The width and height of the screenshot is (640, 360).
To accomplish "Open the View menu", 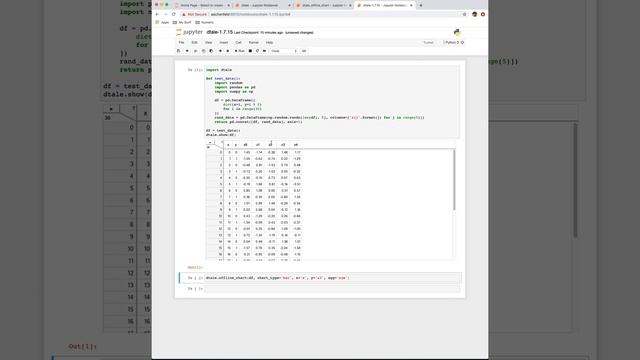I will coord(208,42).
